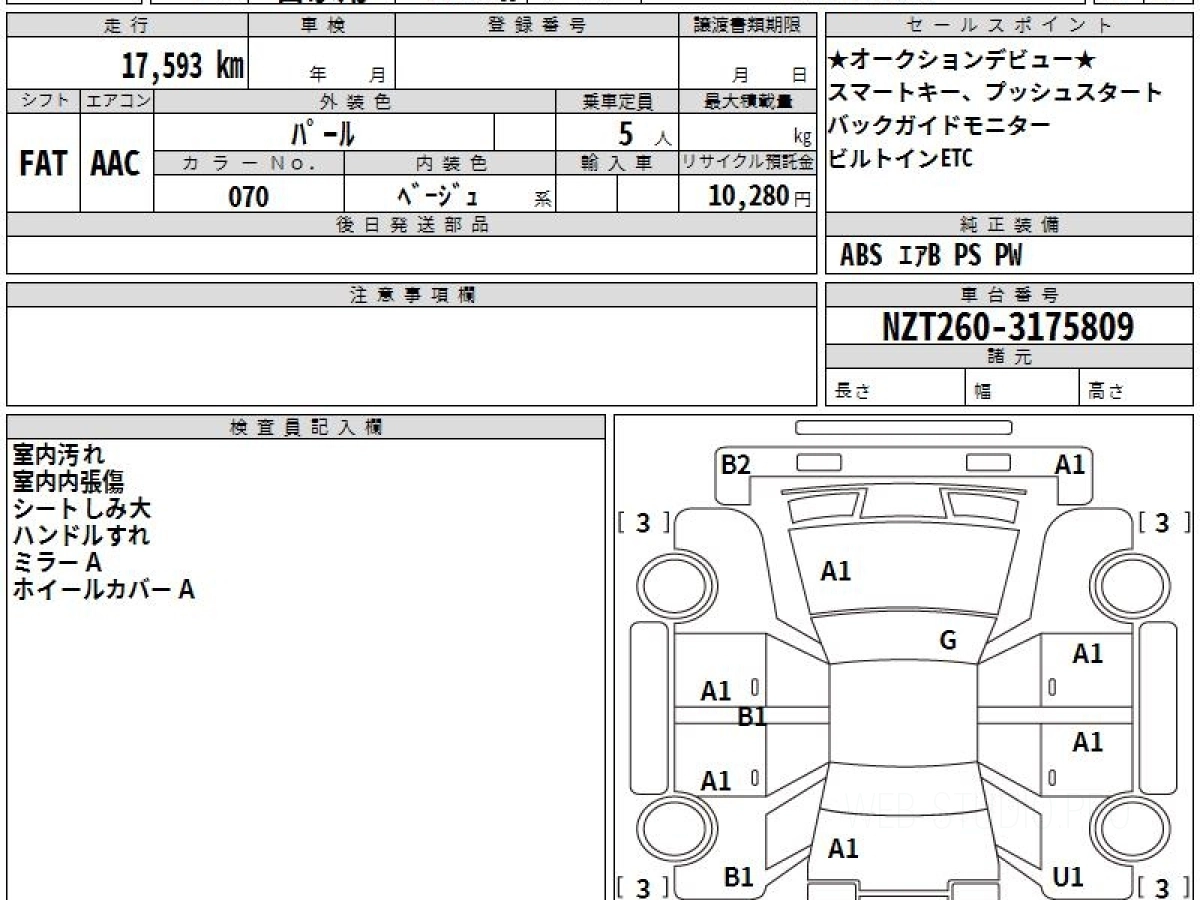Click the mileage value 17,593 km
This screenshot has height=900, width=1200.
point(182,67)
